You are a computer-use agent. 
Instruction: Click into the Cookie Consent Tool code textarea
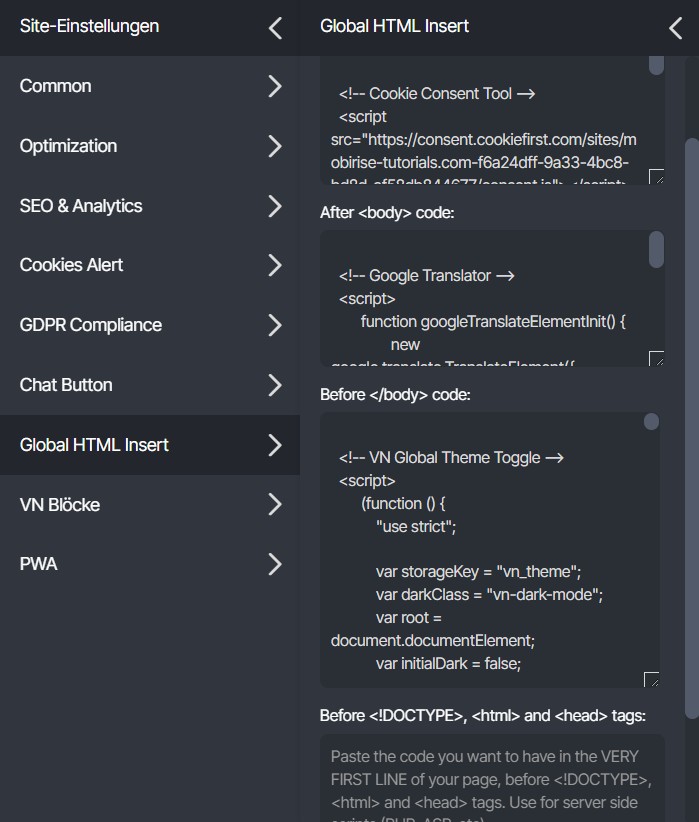coord(492,121)
